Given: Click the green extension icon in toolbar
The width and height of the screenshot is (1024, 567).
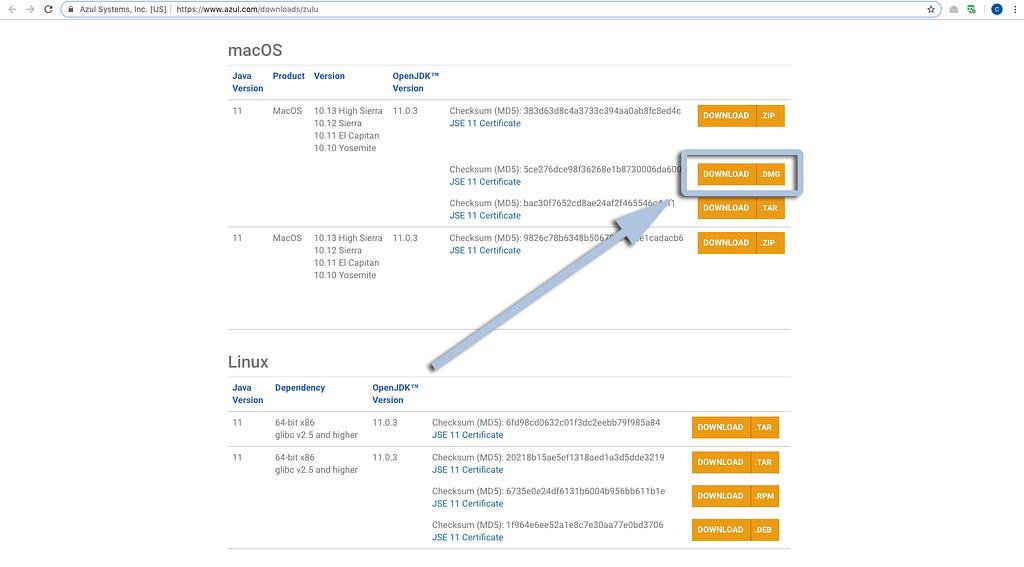Looking at the screenshot, I should pyautogui.click(x=971, y=9).
